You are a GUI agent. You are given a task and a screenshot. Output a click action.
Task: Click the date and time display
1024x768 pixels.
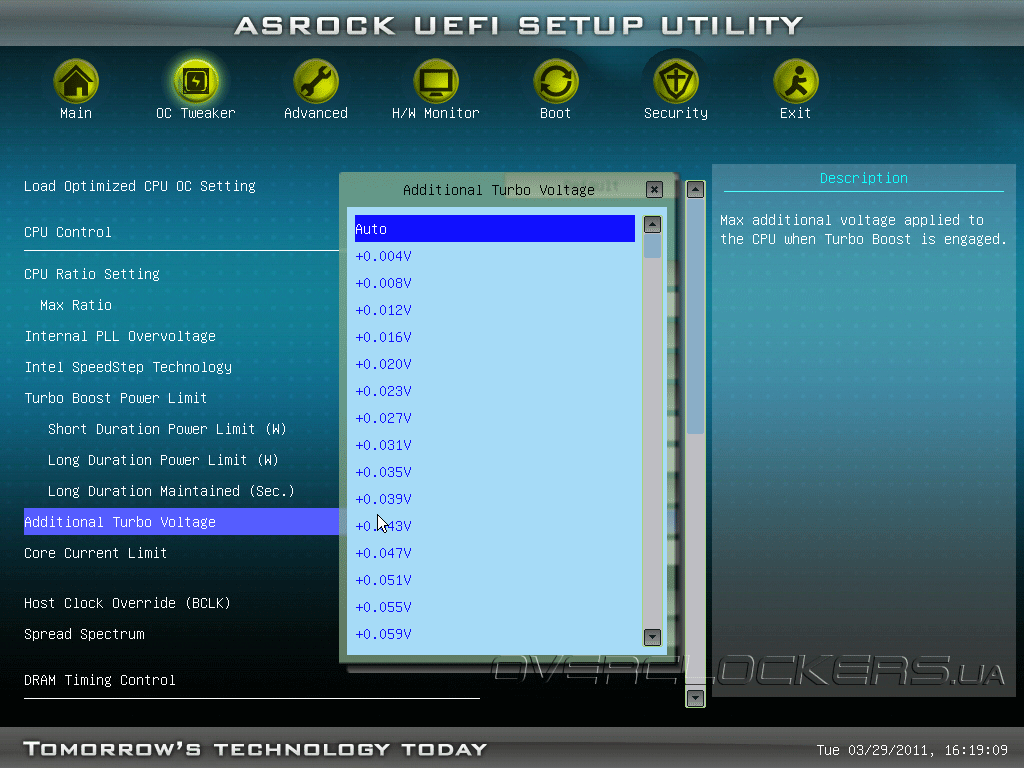tap(912, 750)
